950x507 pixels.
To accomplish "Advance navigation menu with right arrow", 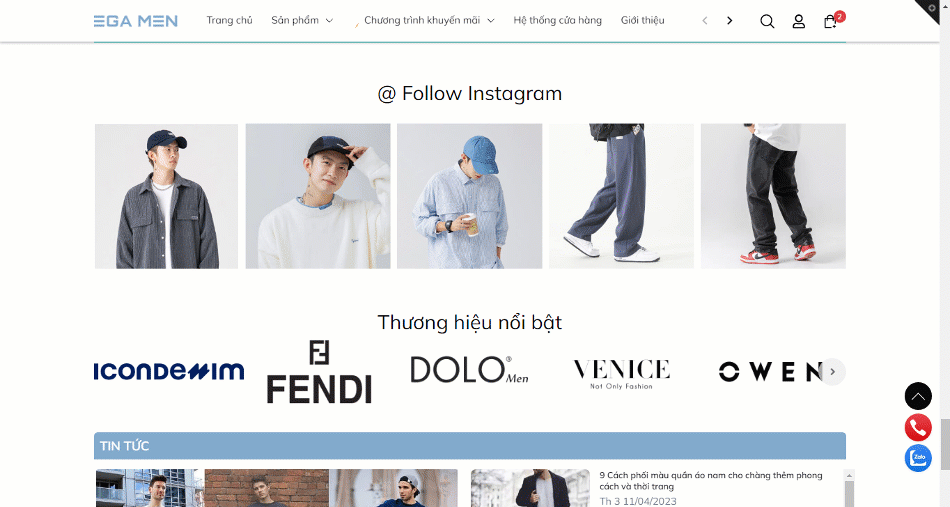I will [x=729, y=21].
